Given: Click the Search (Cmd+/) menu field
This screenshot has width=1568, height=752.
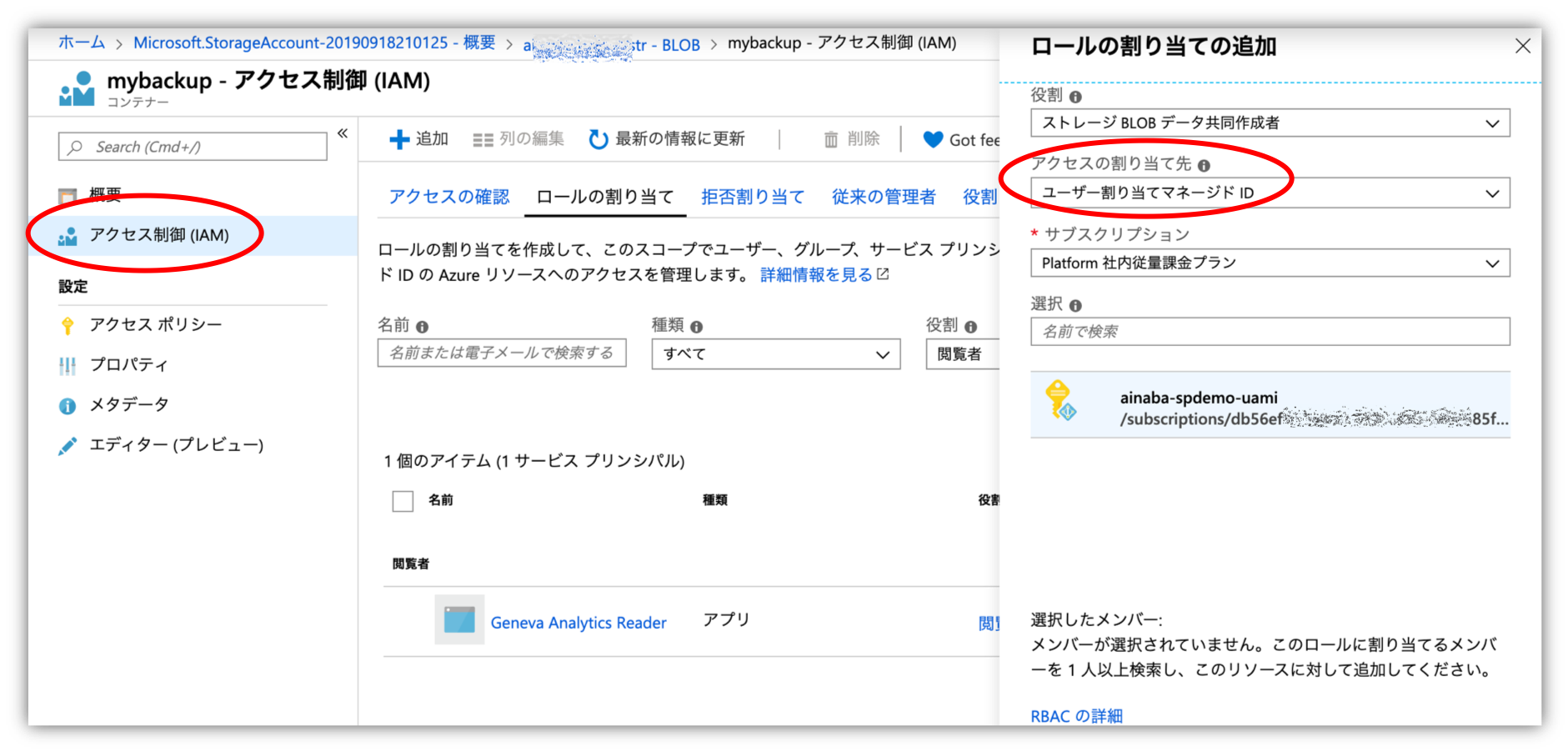Looking at the screenshot, I should 193,147.
